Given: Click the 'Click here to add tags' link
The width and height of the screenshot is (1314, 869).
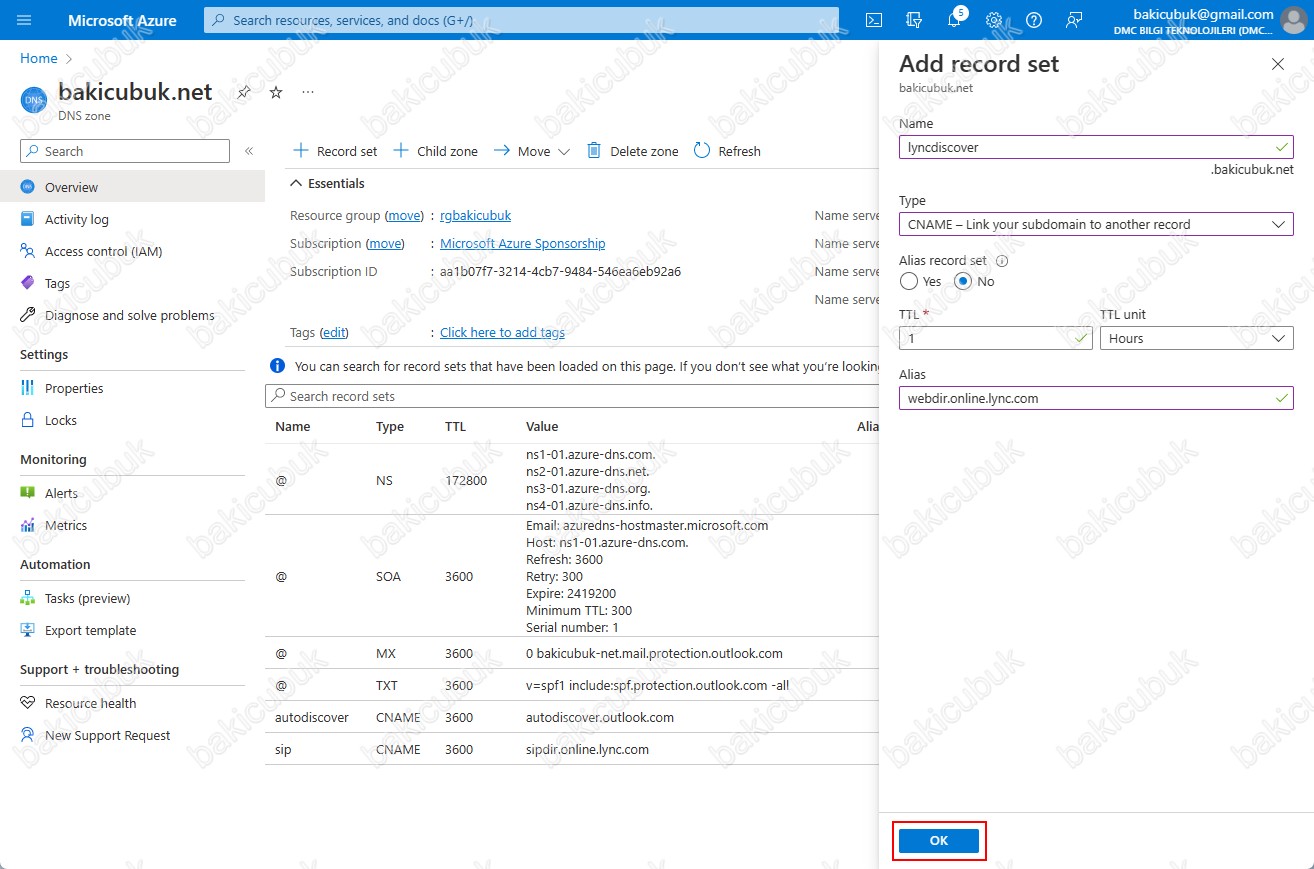Looking at the screenshot, I should (502, 333).
